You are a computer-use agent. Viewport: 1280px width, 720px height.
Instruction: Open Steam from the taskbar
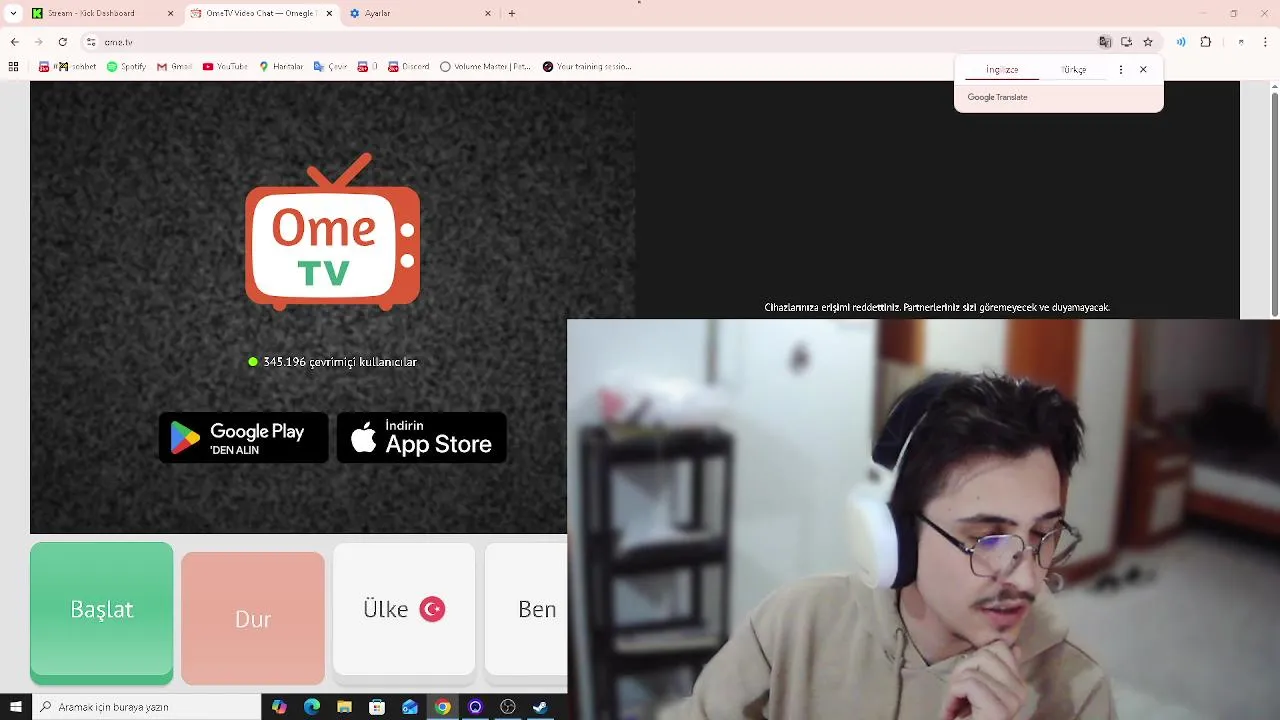(540, 707)
